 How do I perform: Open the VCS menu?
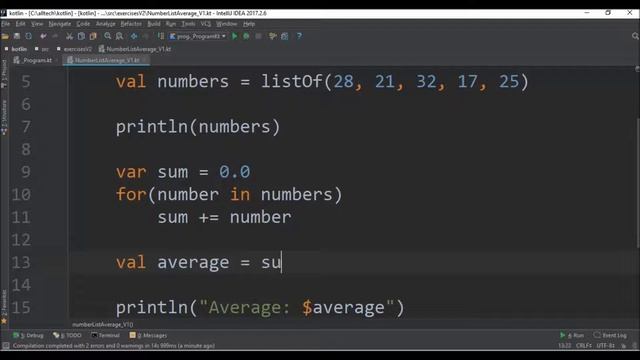coord(205,24)
